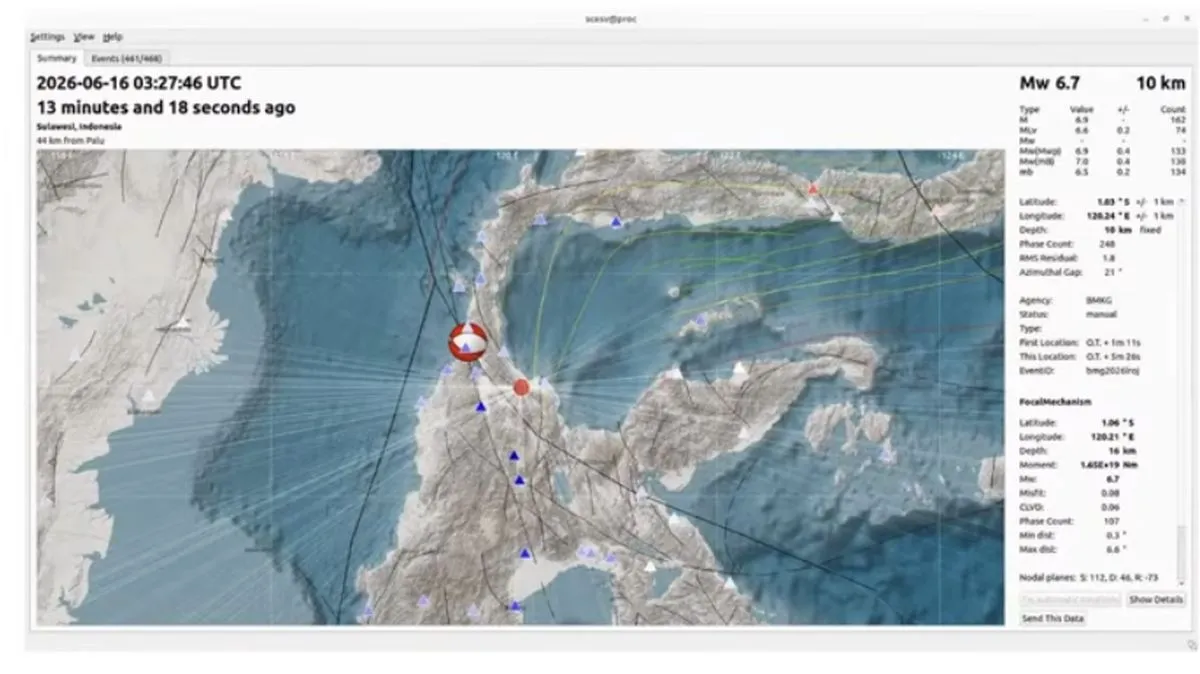Click the 'Sulawesi, Indonesia' region label
The height and width of the screenshot is (674, 1200).
click(x=80, y=127)
